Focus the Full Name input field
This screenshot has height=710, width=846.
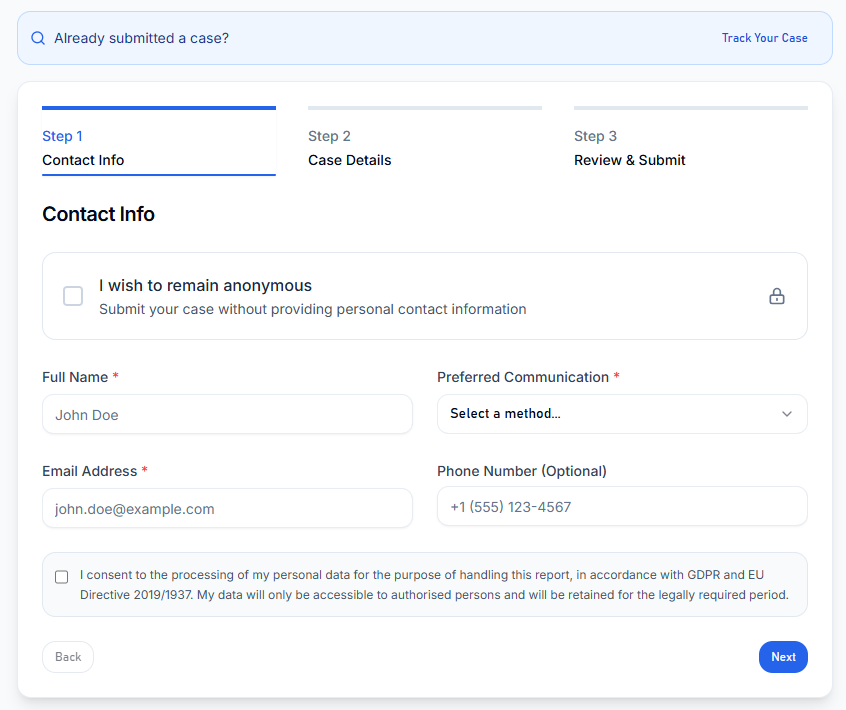(x=227, y=414)
